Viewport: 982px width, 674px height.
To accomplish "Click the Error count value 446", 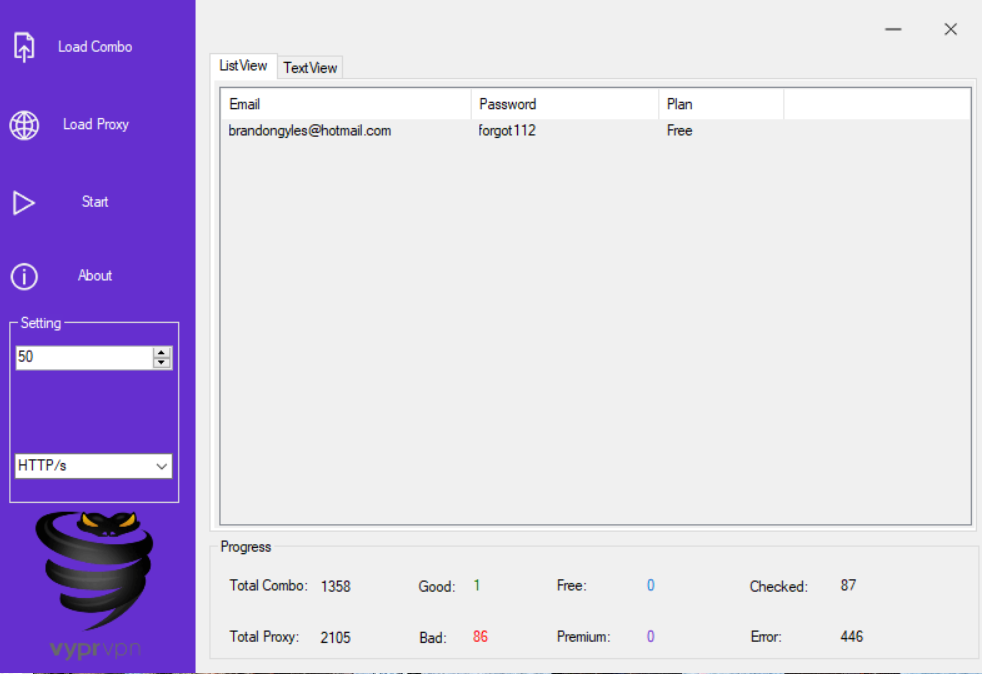I will click(851, 637).
